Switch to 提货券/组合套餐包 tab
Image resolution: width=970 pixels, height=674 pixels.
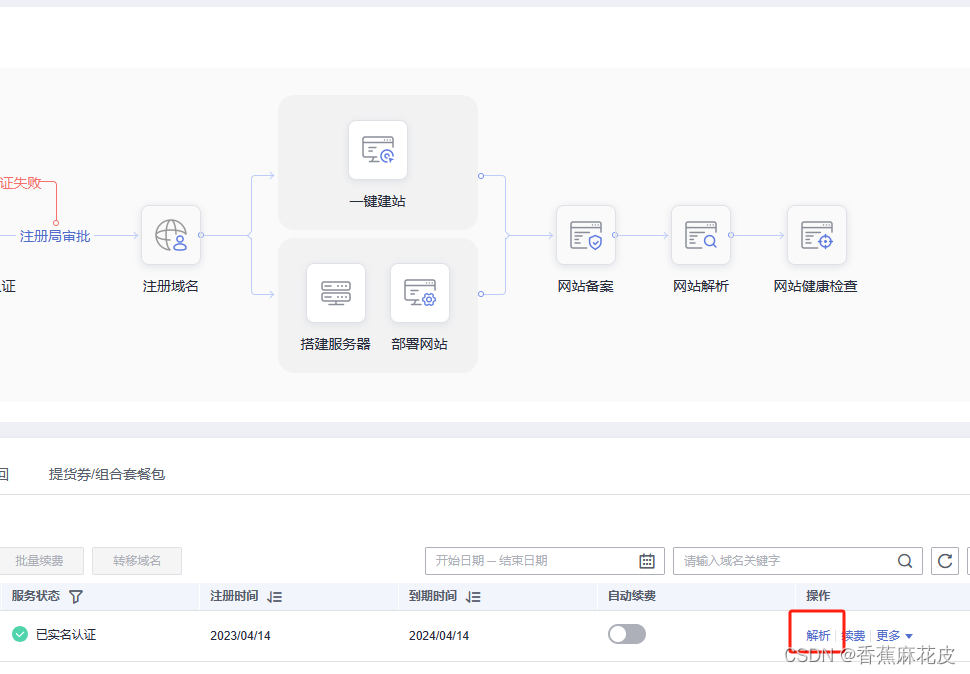pos(106,474)
